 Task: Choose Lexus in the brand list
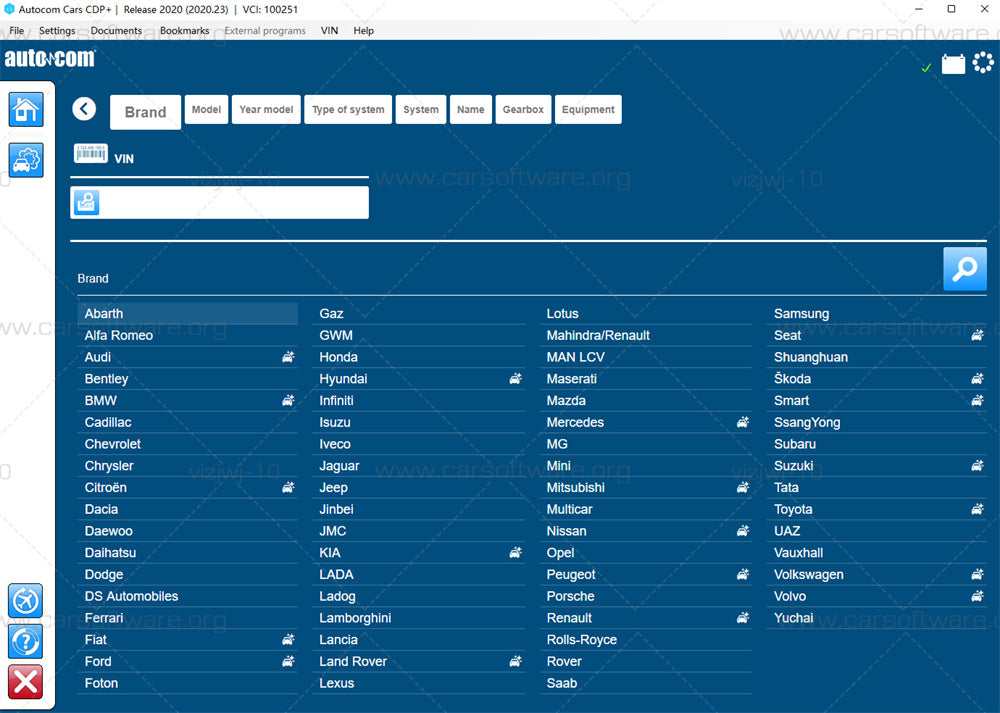pyautogui.click(x=418, y=683)
